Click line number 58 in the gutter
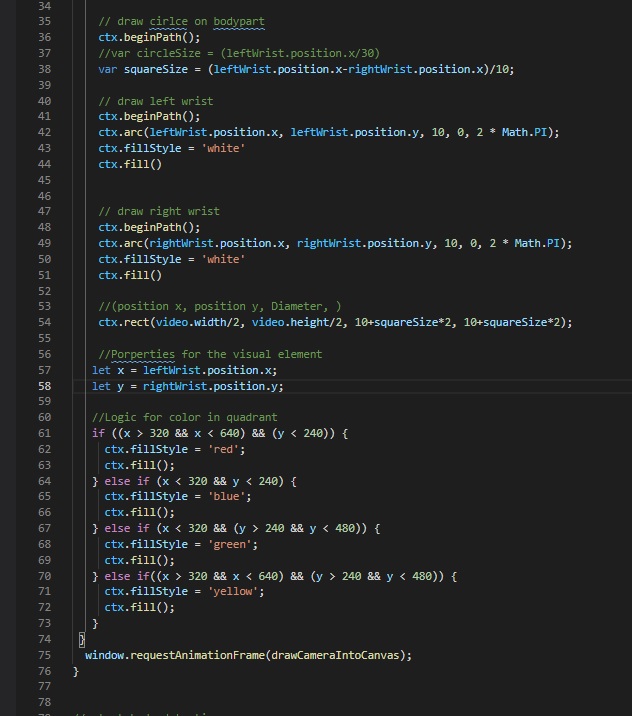The width and height of the screenshot is (632, 716). pos(43,386)
